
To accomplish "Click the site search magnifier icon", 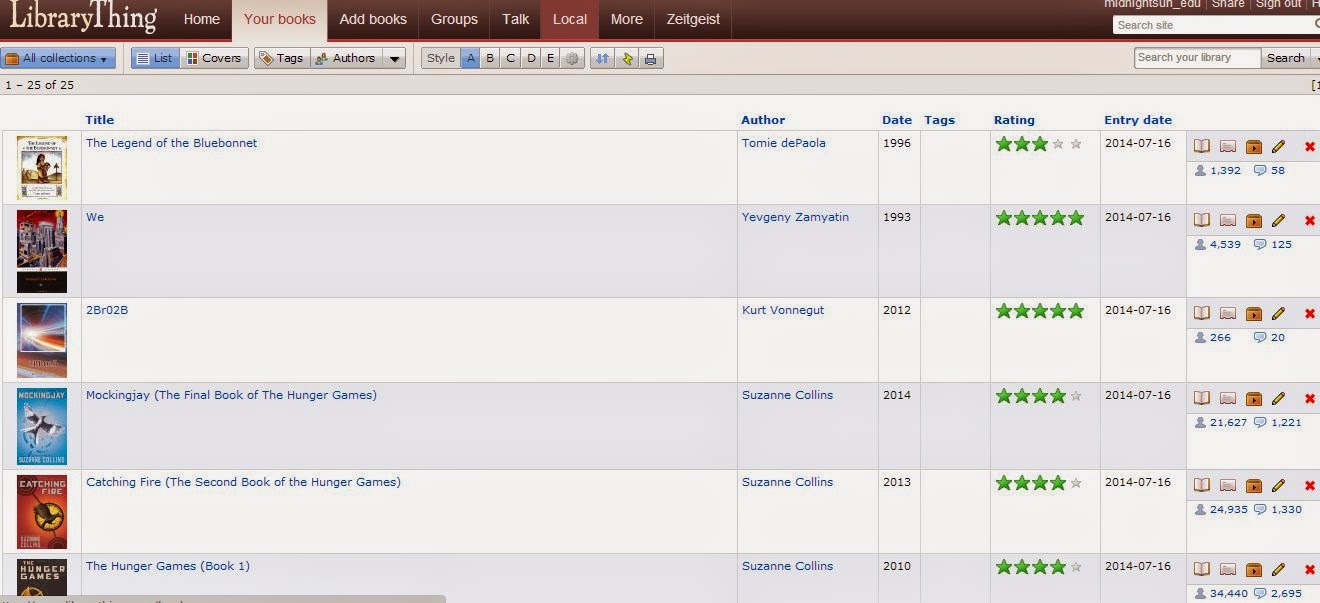I will (x=1318, y=24).
